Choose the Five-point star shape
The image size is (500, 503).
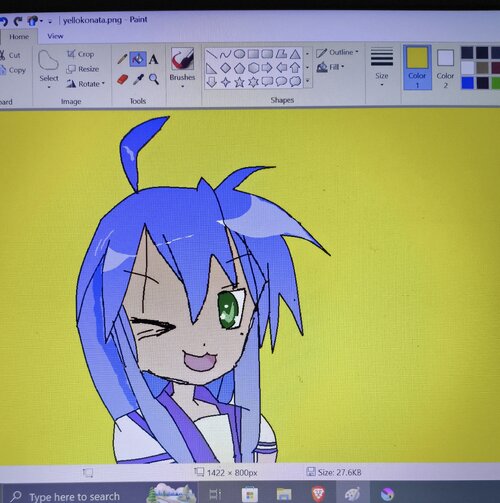click(240, 82)
